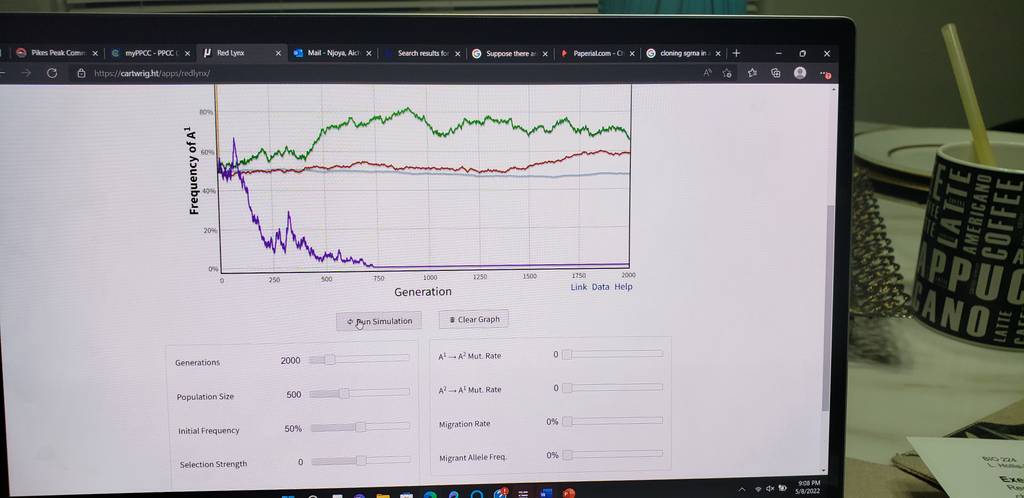Close the Mail - Njoya tab
The width and height of the screenshot is (1024, 498).
pos(368,54)
